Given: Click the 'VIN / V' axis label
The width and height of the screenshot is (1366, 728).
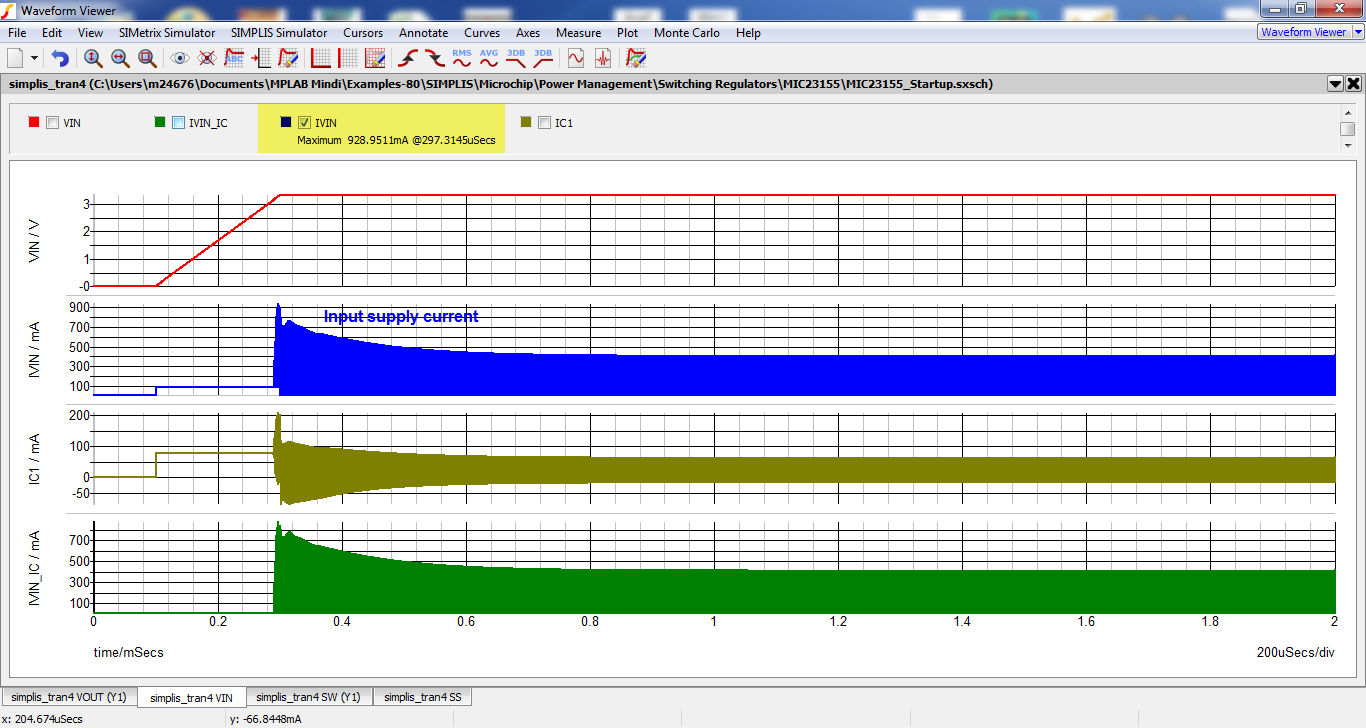Looking at the screenshot, I should pos(34,241).
